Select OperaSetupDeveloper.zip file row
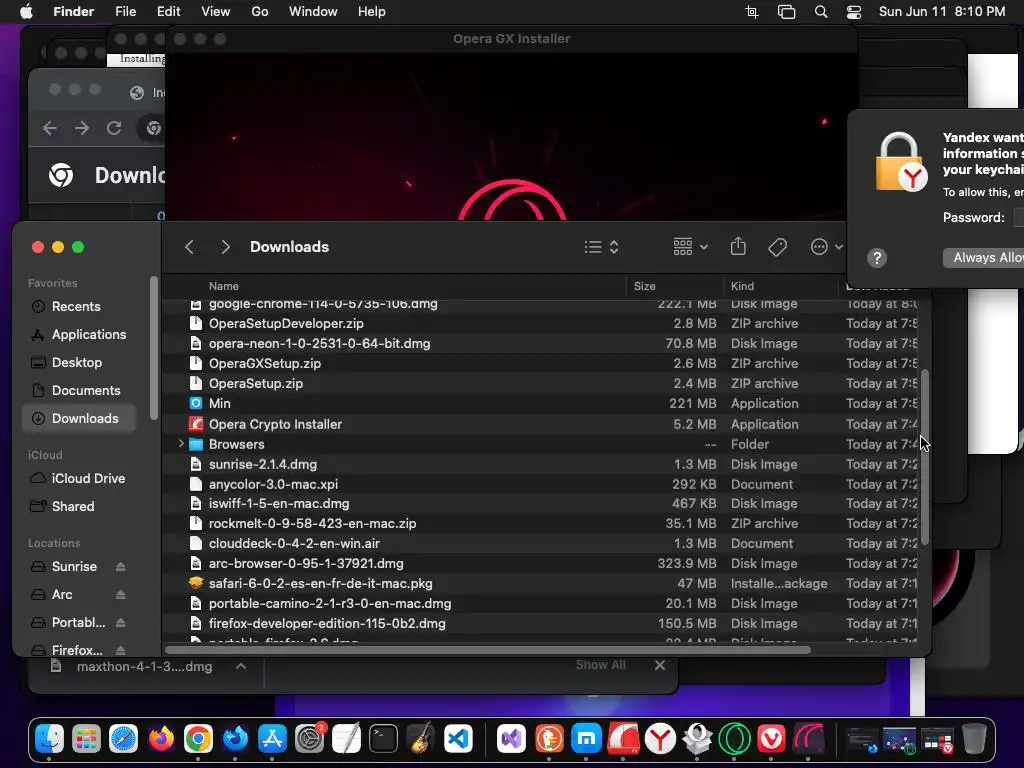 click(x=541, y=324)
